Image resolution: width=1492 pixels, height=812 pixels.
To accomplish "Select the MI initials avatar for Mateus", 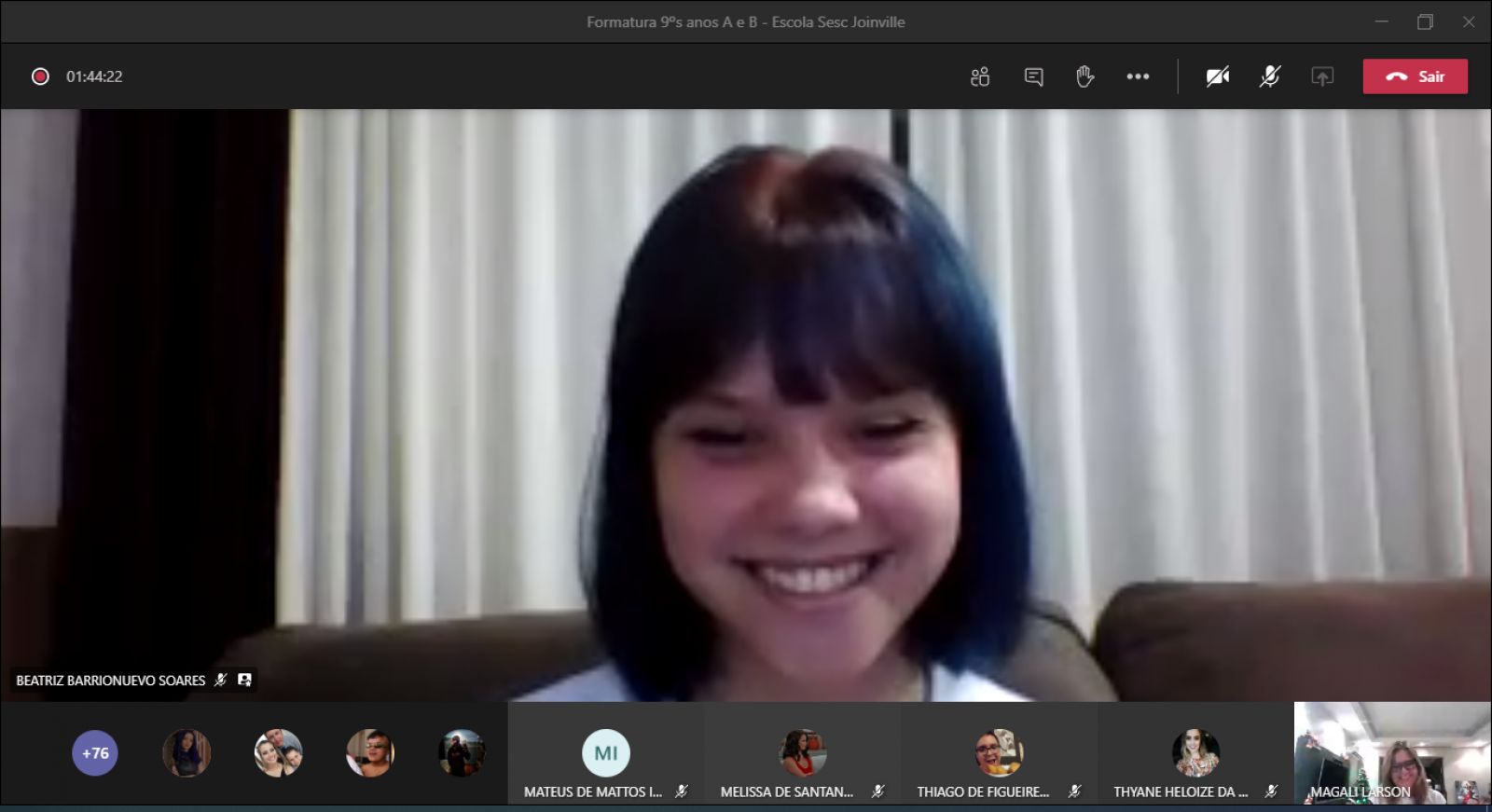I will click(606, 753).
